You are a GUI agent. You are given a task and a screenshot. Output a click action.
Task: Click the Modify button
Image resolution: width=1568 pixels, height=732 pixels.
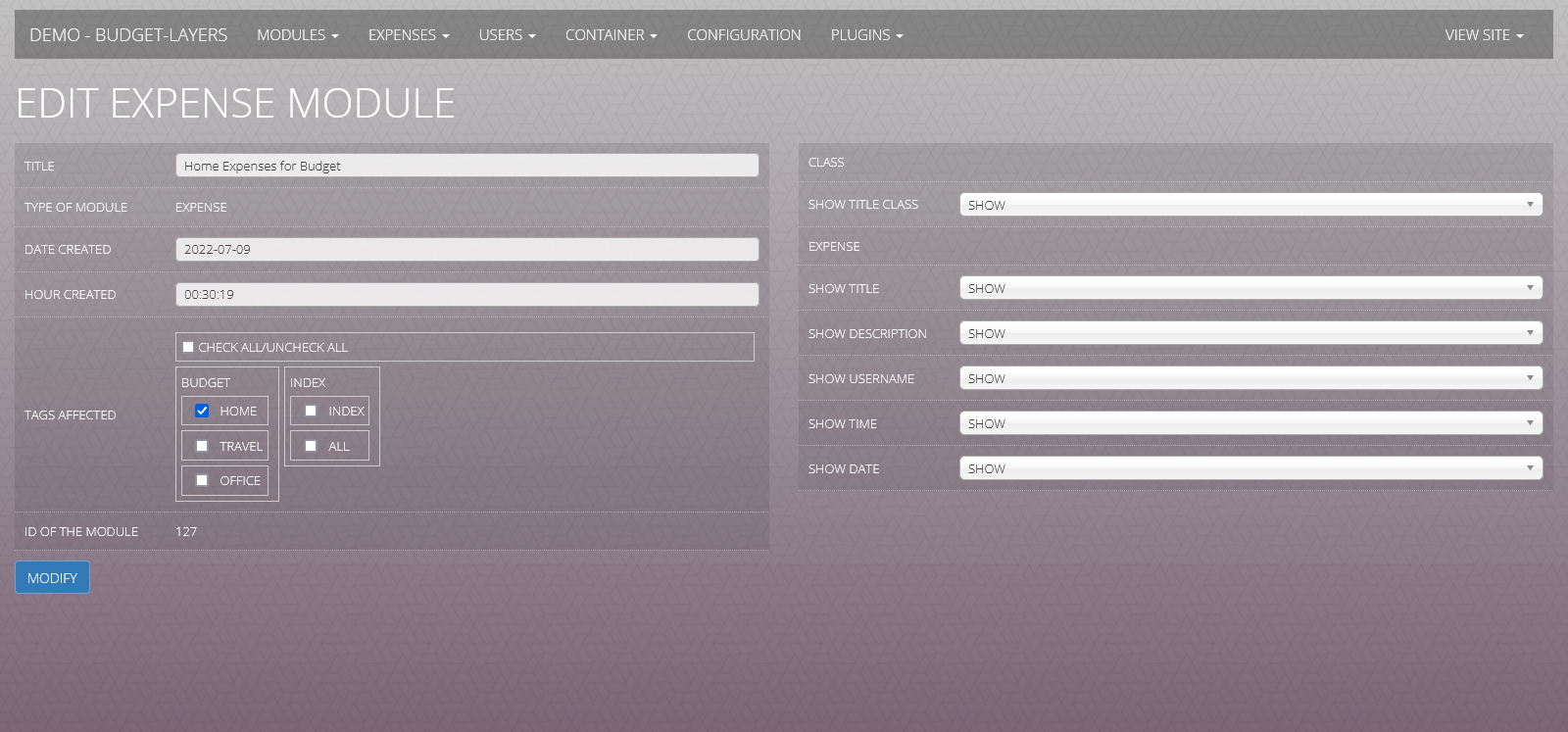tap(52, 578)
